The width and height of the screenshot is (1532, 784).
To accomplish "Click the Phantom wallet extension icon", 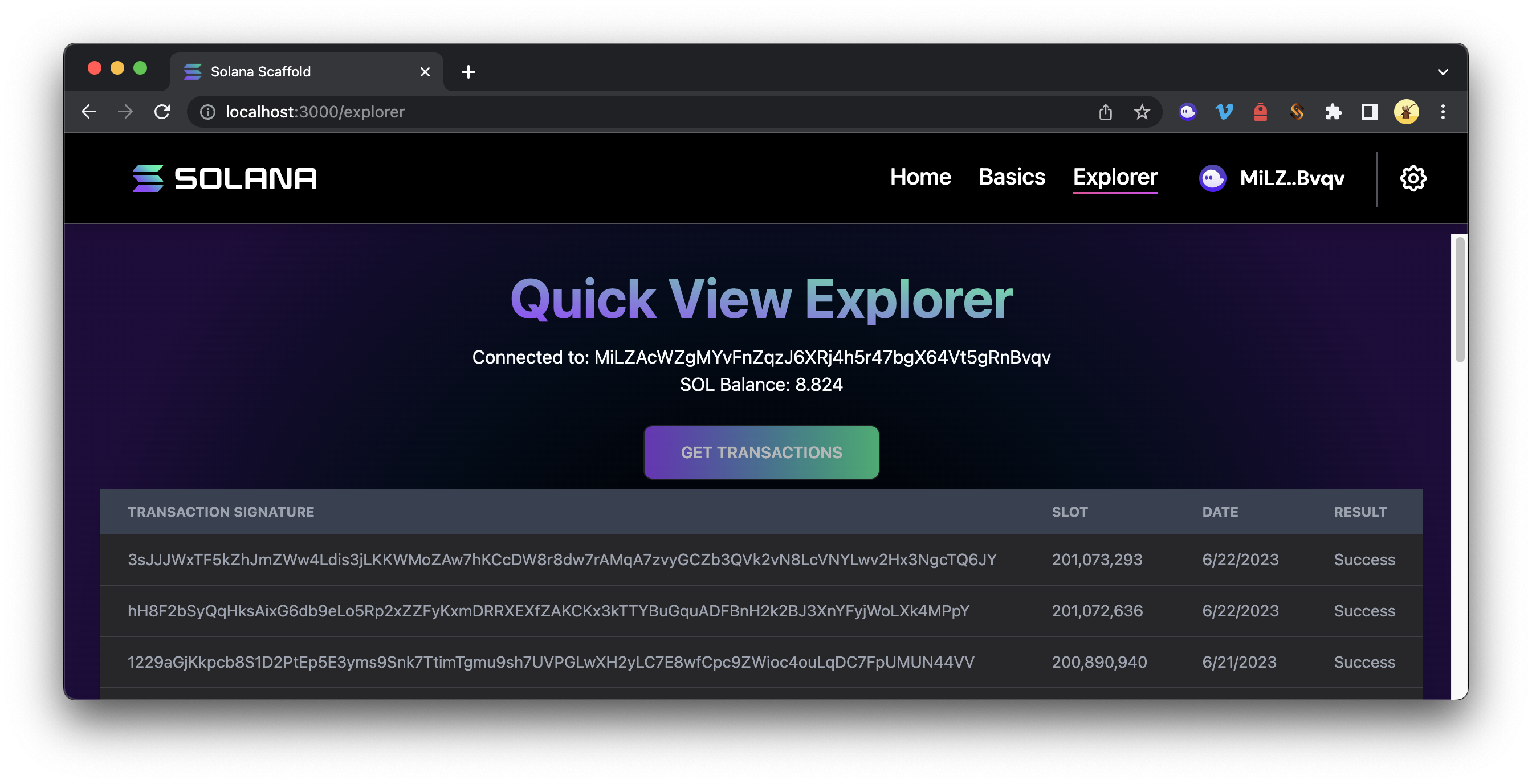I will 1188,112.
